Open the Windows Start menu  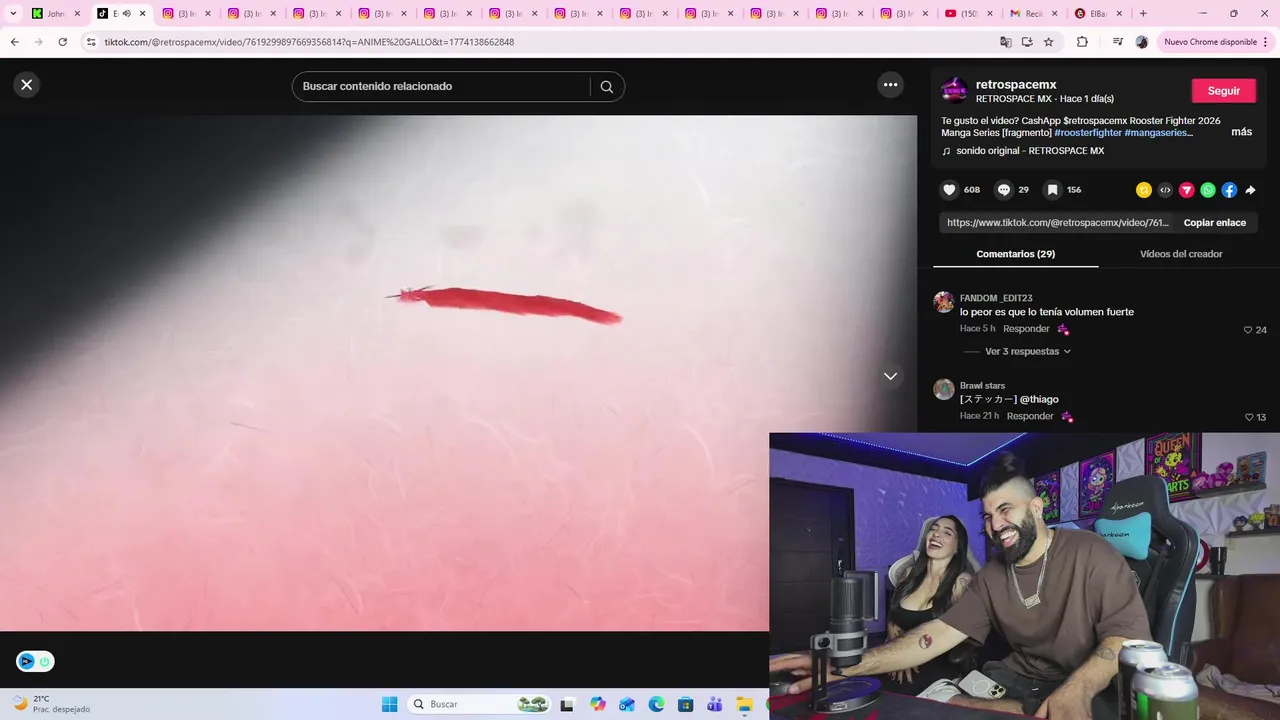point(389,704)
